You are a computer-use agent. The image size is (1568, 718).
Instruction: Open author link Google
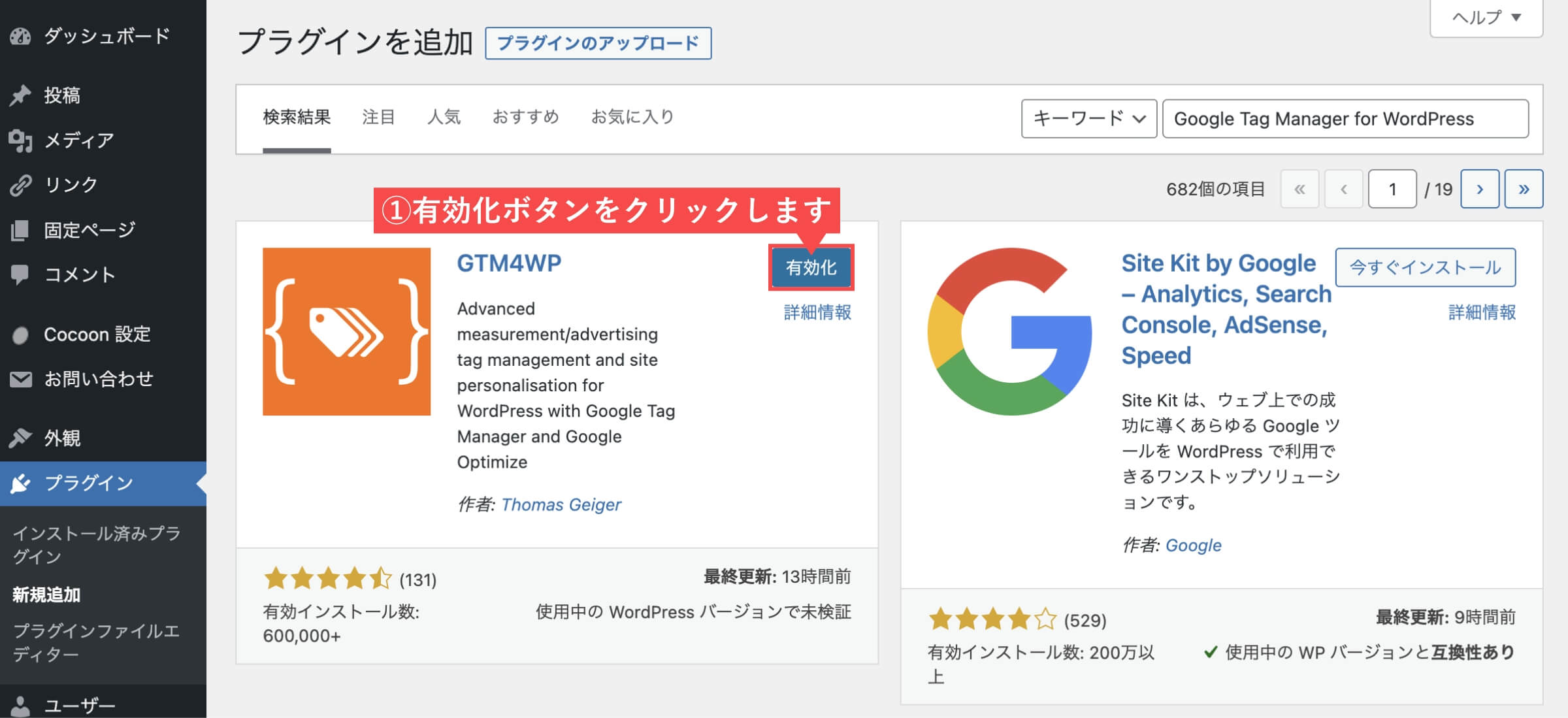click(1193, 545)
